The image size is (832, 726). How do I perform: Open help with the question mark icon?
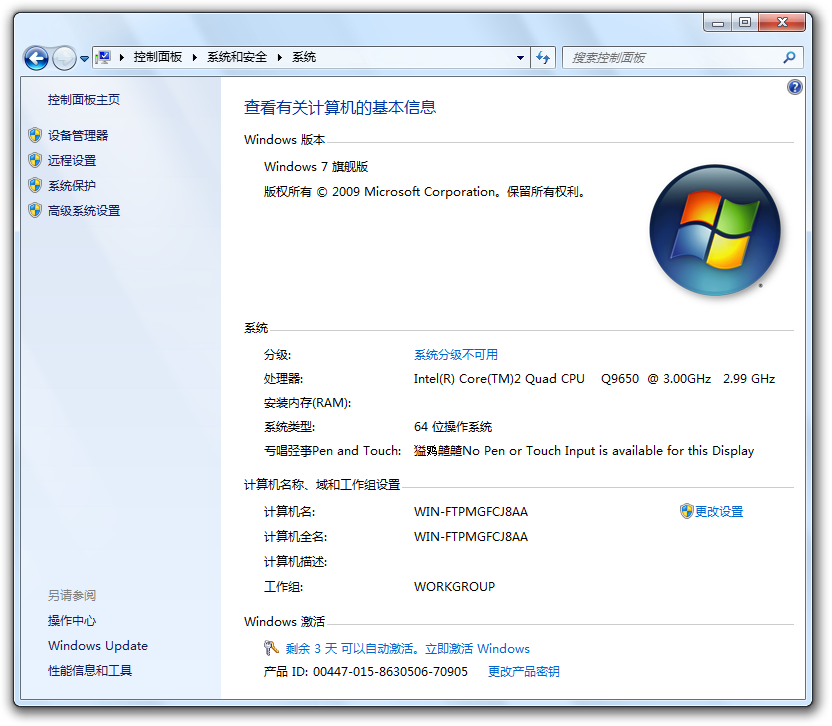pos(794,87)
